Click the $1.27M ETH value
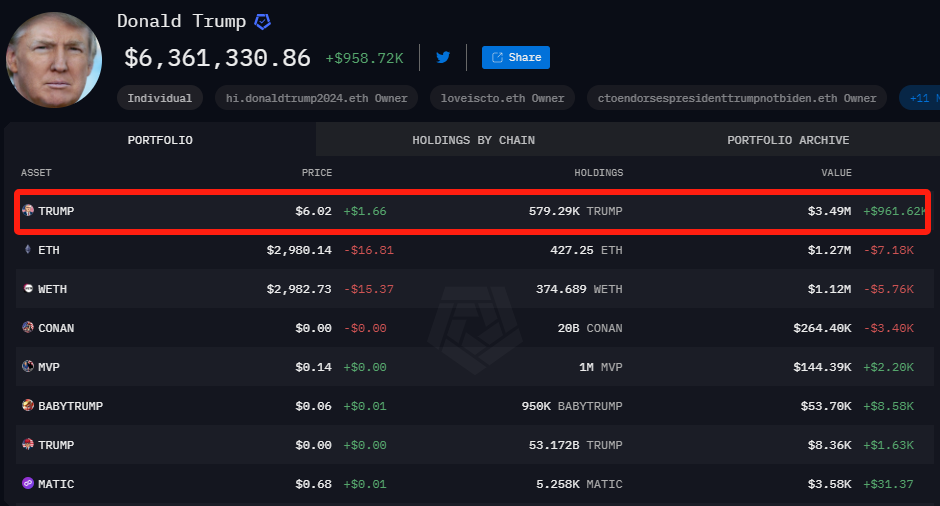The height and width of the screenshot is (506, 940). point(829,250)
